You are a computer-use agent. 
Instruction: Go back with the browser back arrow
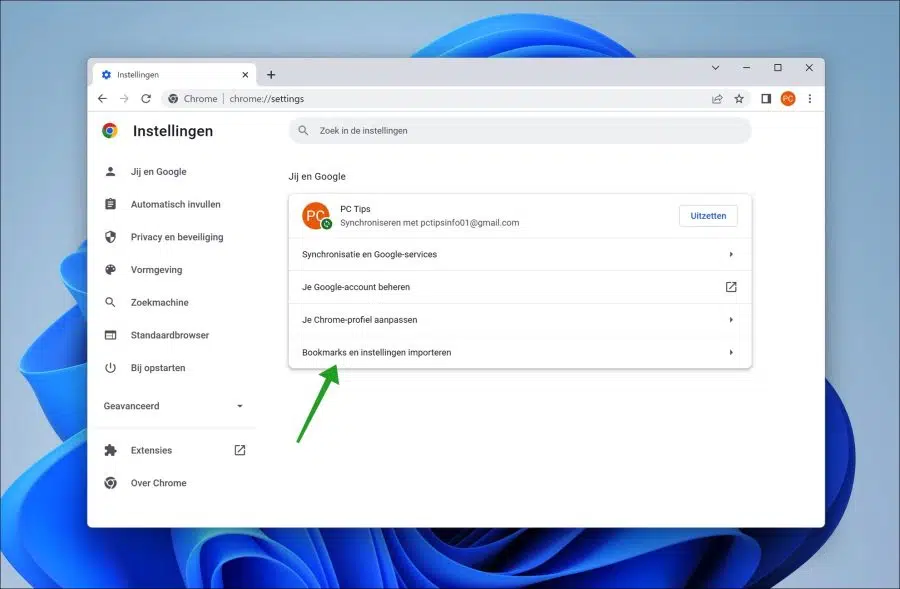[102, 99]
